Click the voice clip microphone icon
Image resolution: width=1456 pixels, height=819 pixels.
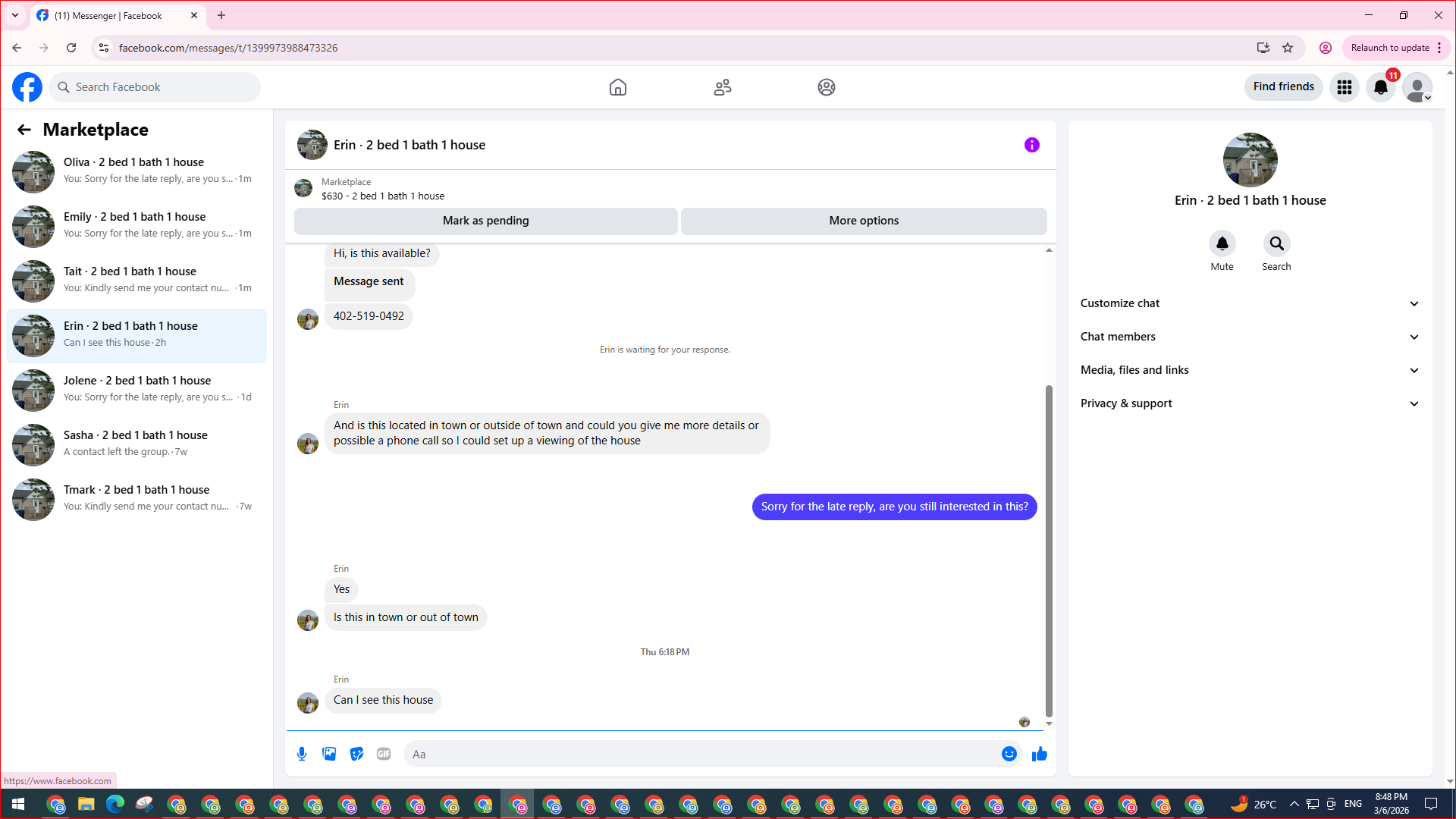302,754
